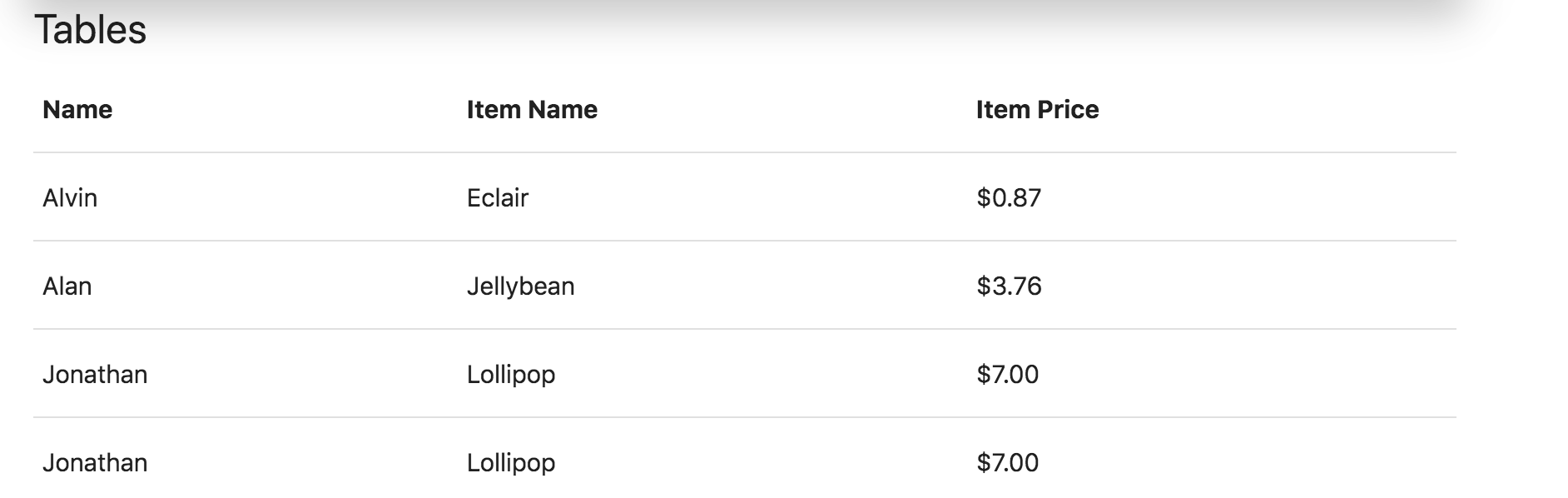1568x498 pixels.
Task: Click the Item Price column header
Action: [1037, 110]
